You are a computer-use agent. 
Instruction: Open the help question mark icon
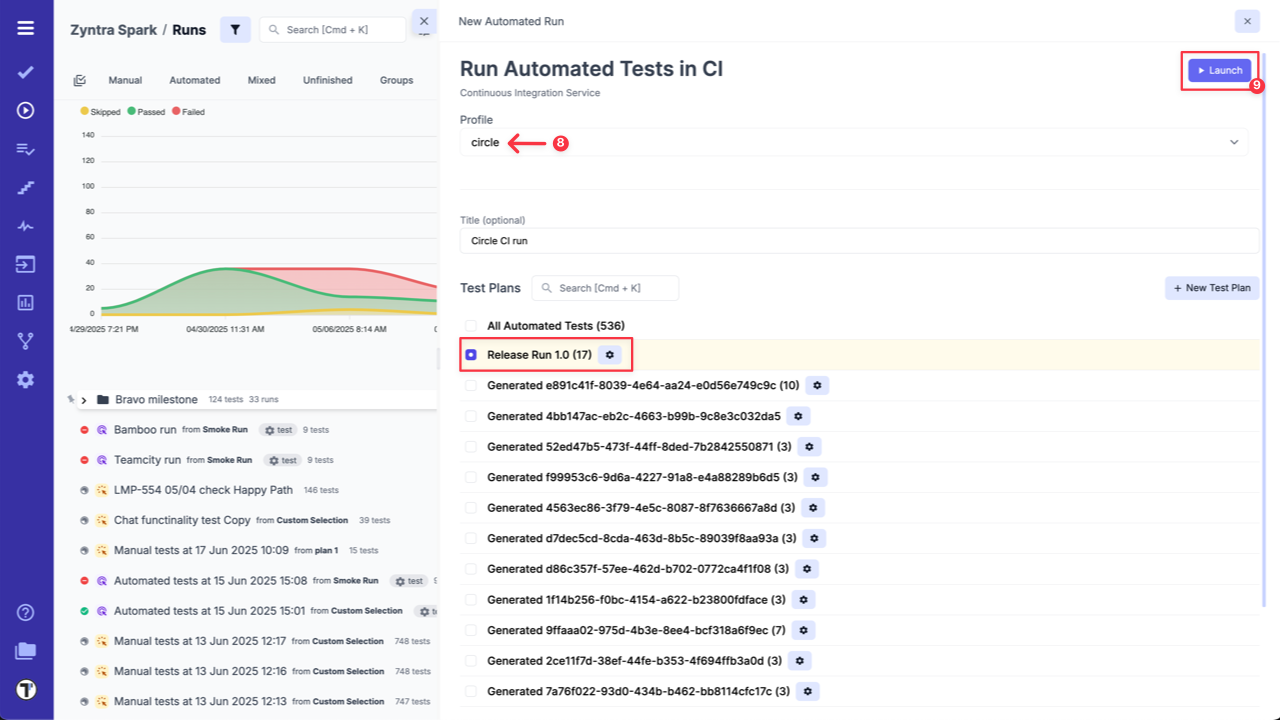pos(25,612)
